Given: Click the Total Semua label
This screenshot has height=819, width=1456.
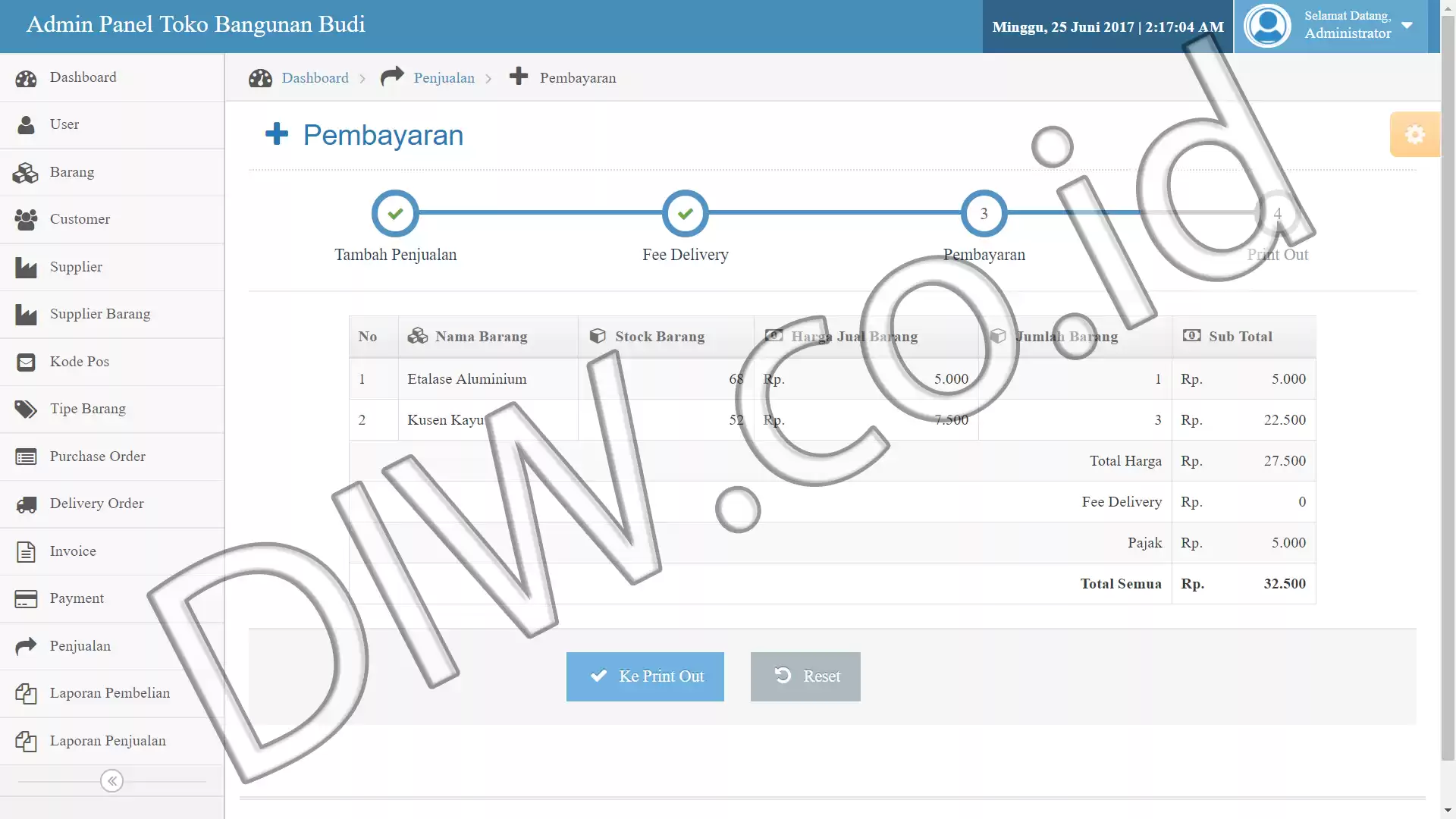Looking at the screenshot, I should coord(1121,584).
